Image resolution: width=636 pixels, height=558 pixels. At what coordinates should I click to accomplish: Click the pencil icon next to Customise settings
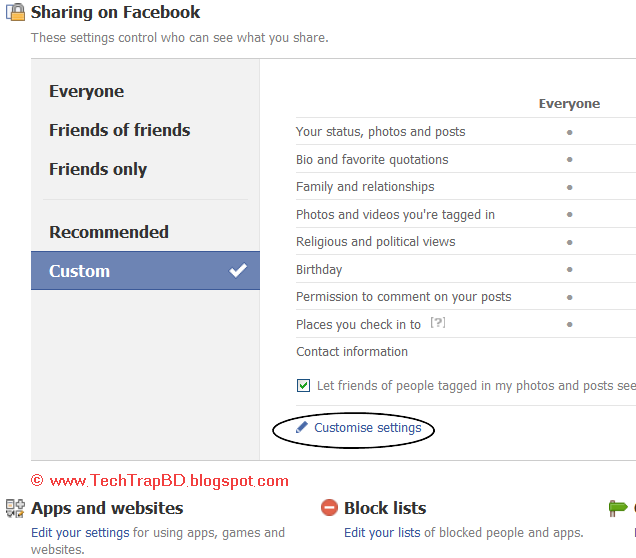[x=302, y=428]
